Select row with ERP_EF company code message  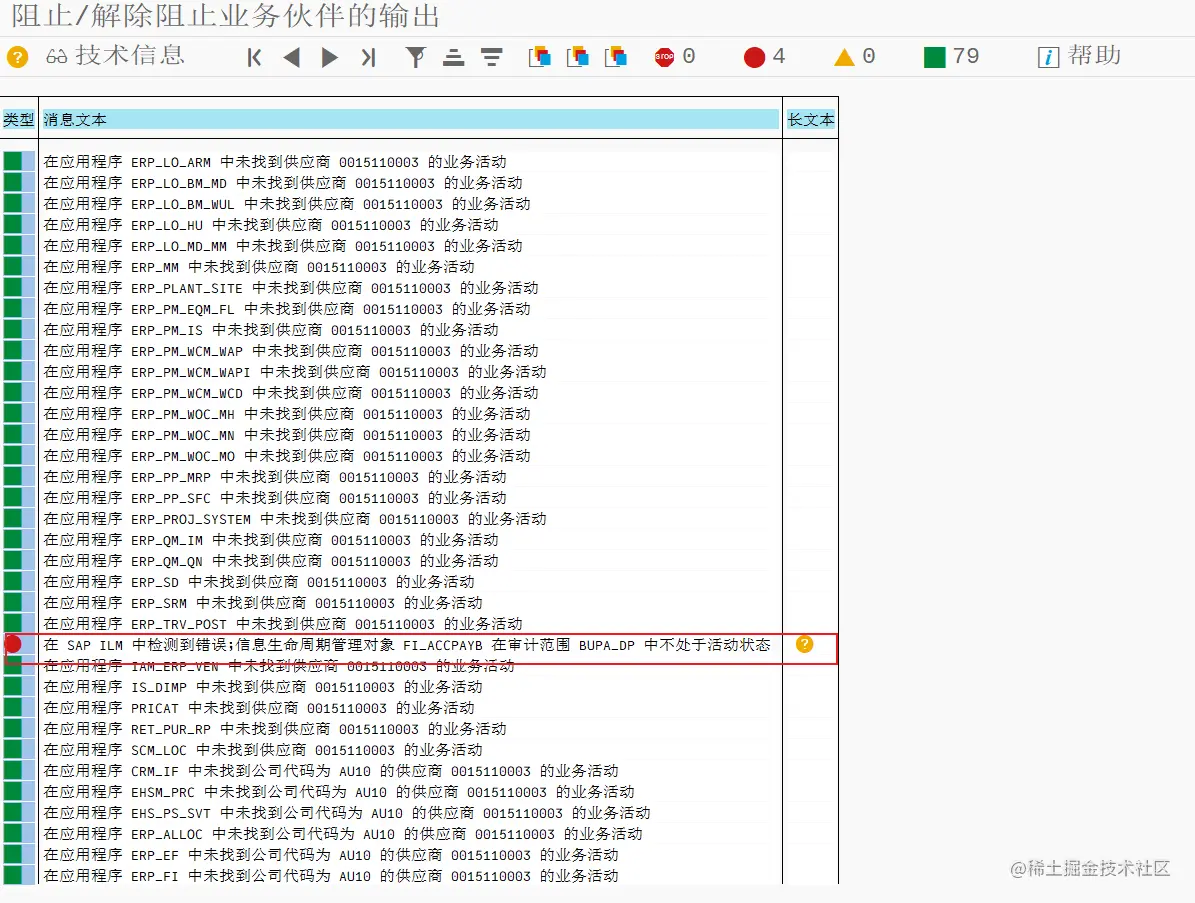pyautogui.click(x=331, y=855)
